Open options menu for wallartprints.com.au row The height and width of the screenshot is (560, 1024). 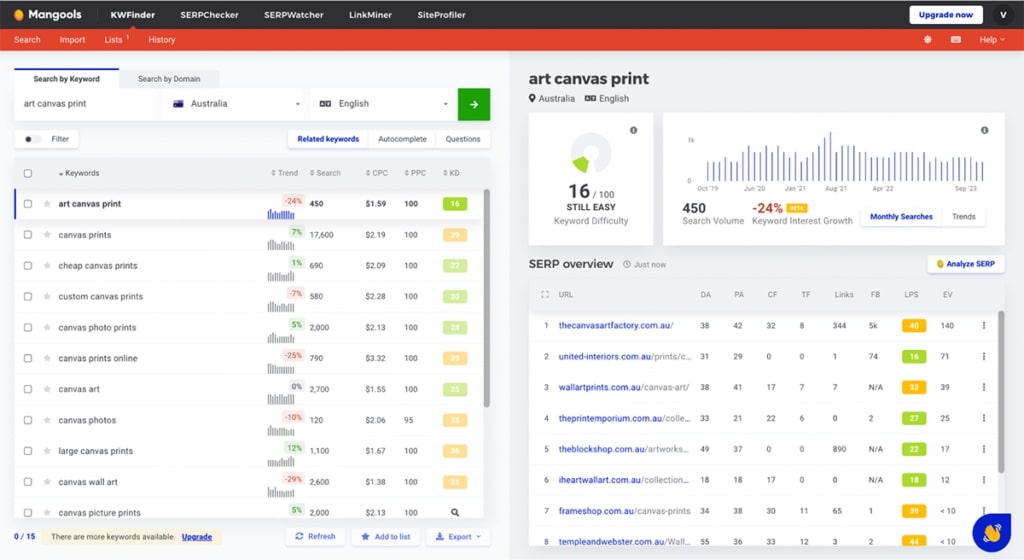click(x=984, y=387)
